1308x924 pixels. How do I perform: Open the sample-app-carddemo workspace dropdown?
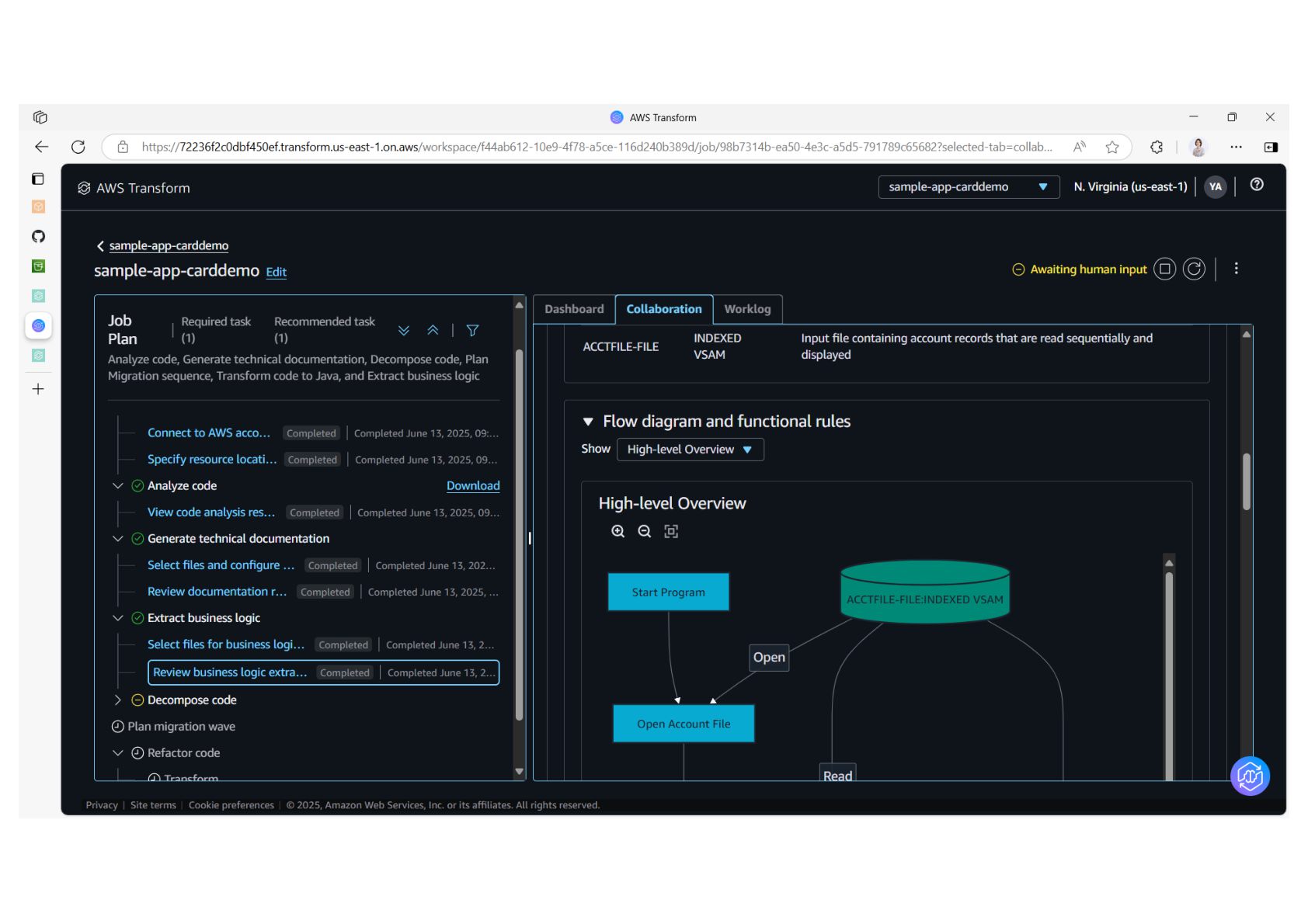point(969,187)
